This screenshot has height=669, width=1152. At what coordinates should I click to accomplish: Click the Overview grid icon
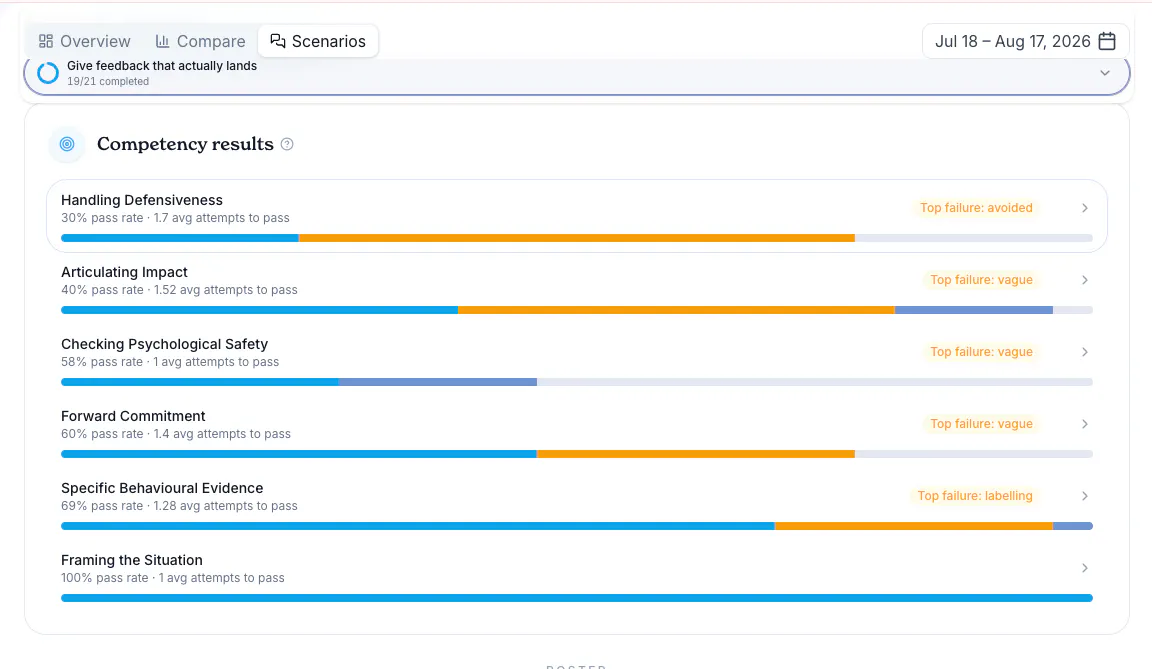(x=46, y=41)
